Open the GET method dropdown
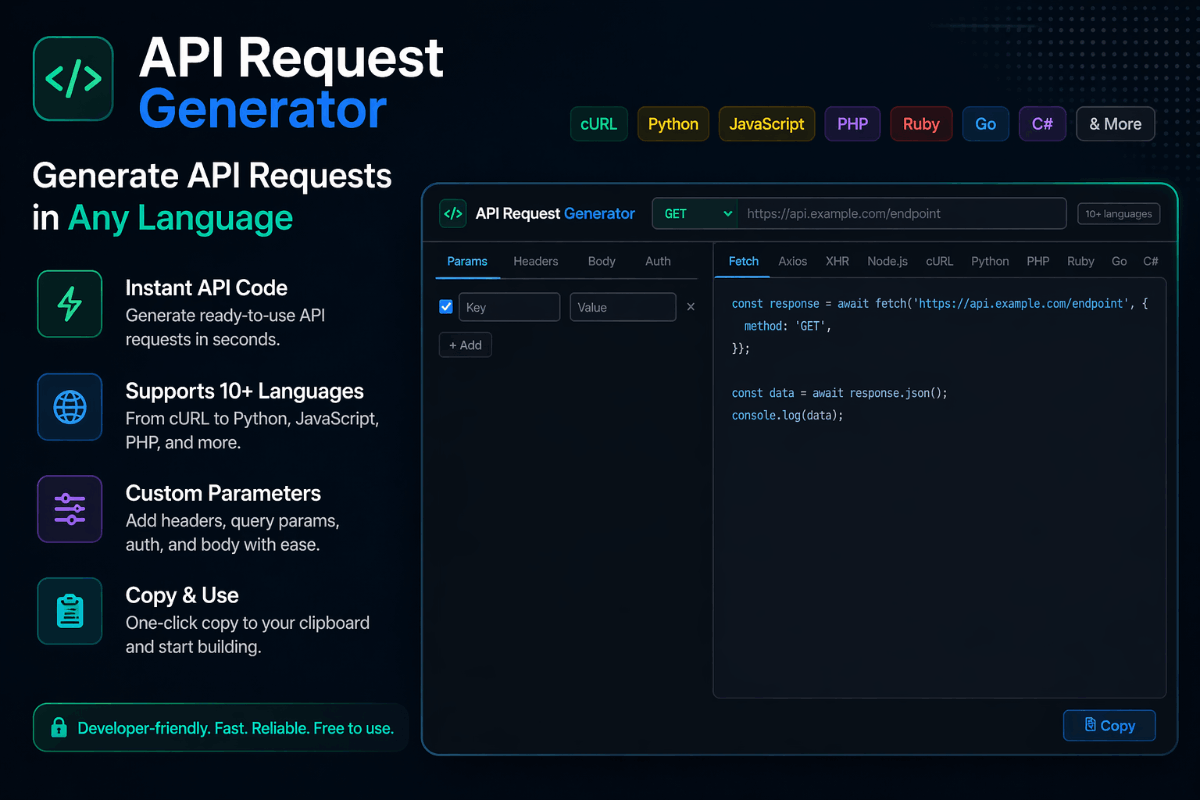This screenshot has width=1200, height=800. point(695,213)
